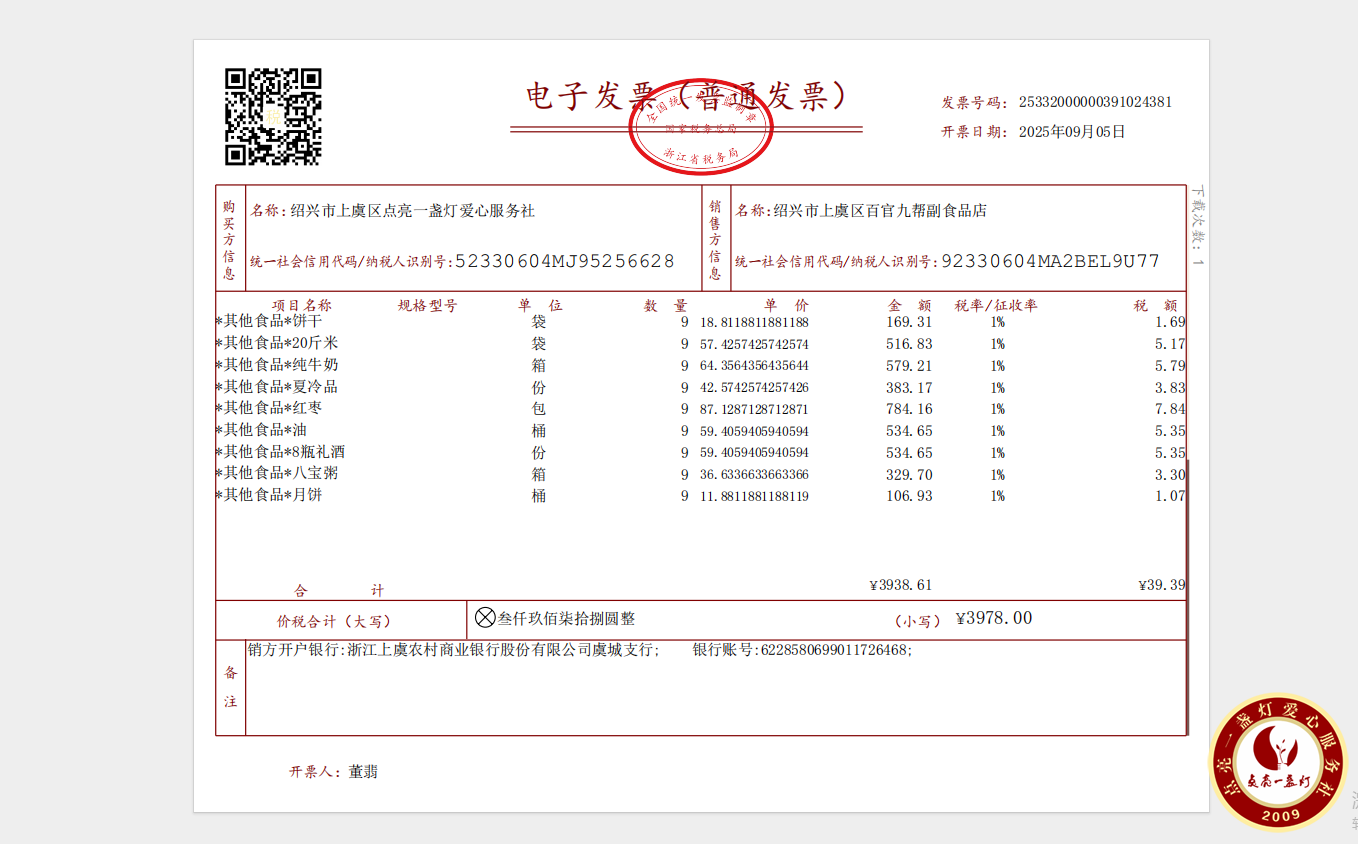
Task: Click seller name 绍兴市上虞区百官九帮副食品店
Action: [881, 211]
